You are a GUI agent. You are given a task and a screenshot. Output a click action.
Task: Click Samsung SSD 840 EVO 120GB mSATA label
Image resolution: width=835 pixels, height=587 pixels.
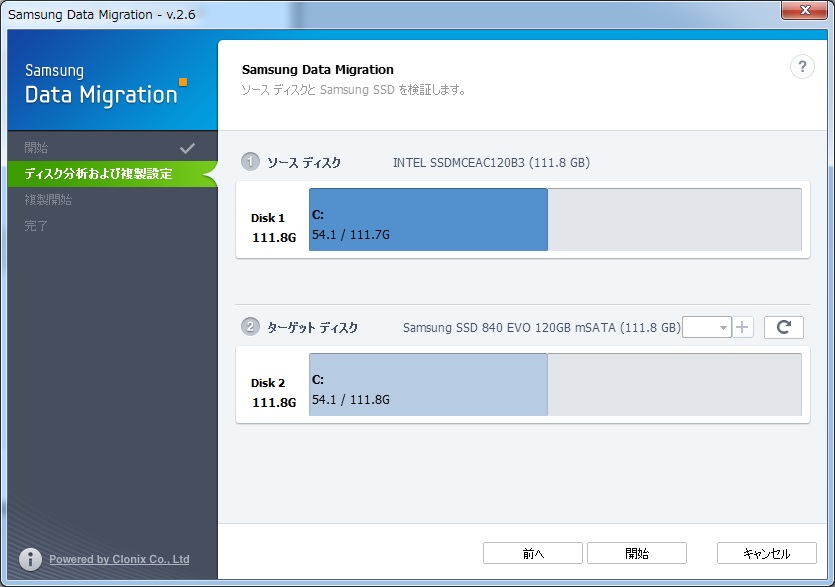coord(542,328)
